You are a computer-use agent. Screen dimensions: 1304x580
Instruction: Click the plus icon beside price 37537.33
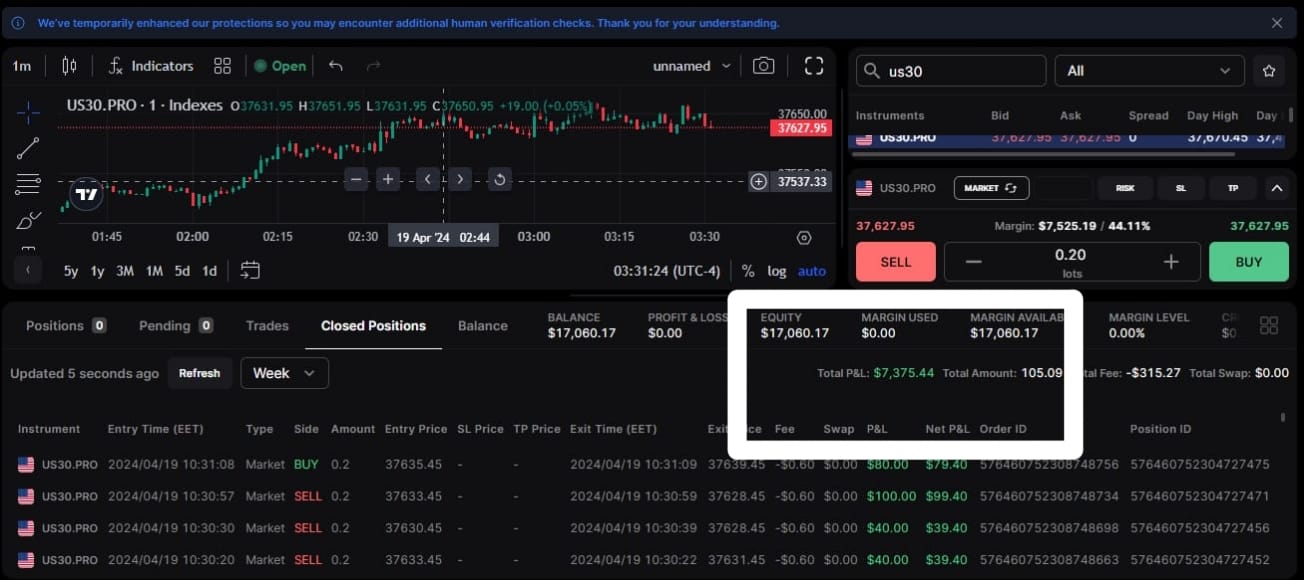(x=759, y=182)
